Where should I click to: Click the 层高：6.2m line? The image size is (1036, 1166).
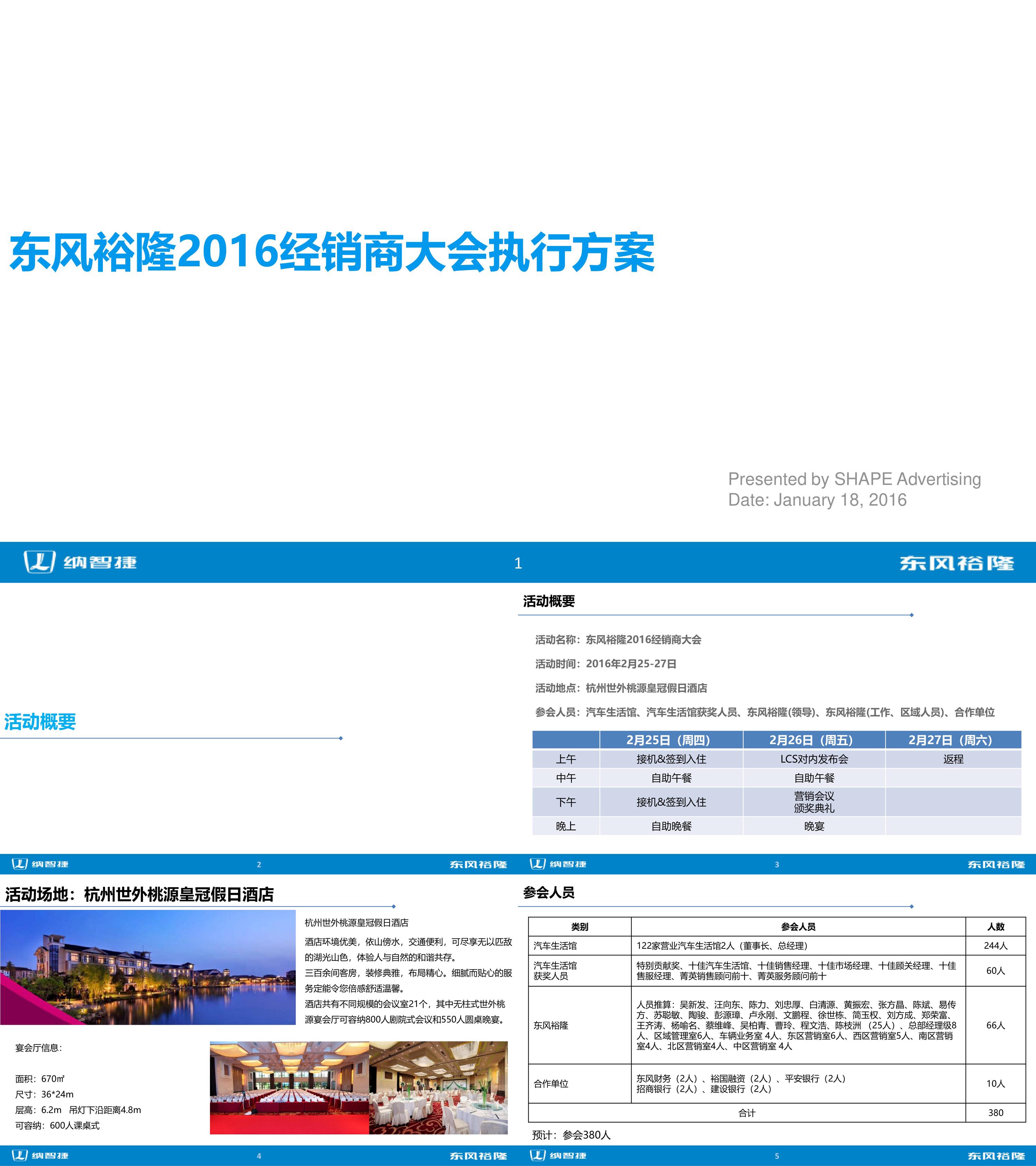click(78, 1110)
